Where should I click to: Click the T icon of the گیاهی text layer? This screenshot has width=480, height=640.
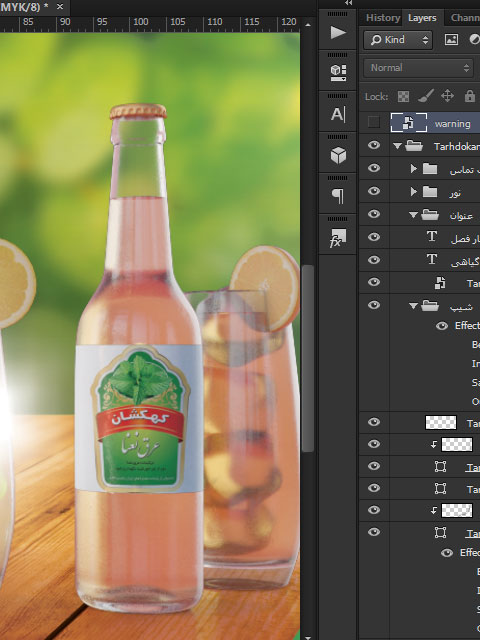pyautogui.click(x=432, y=259)
